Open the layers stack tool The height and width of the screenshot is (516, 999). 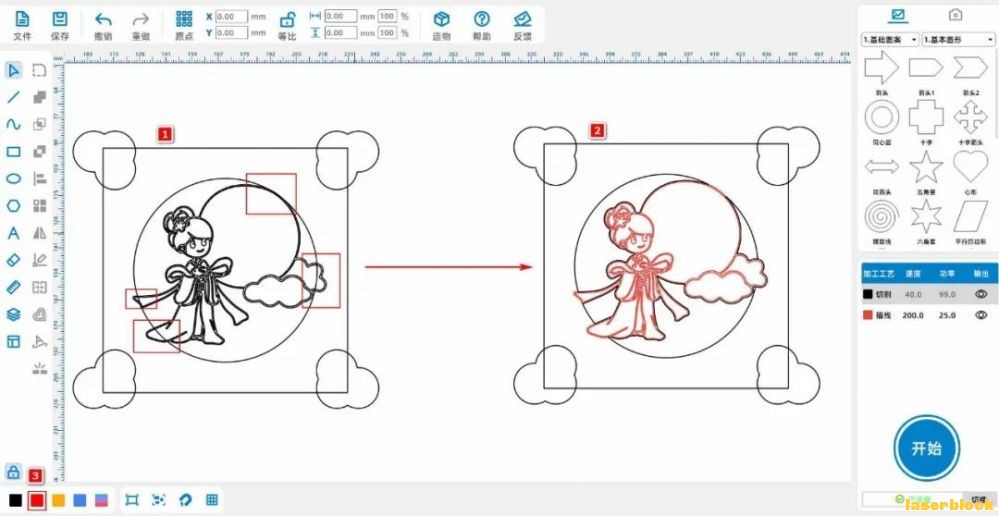pos(13,315)
